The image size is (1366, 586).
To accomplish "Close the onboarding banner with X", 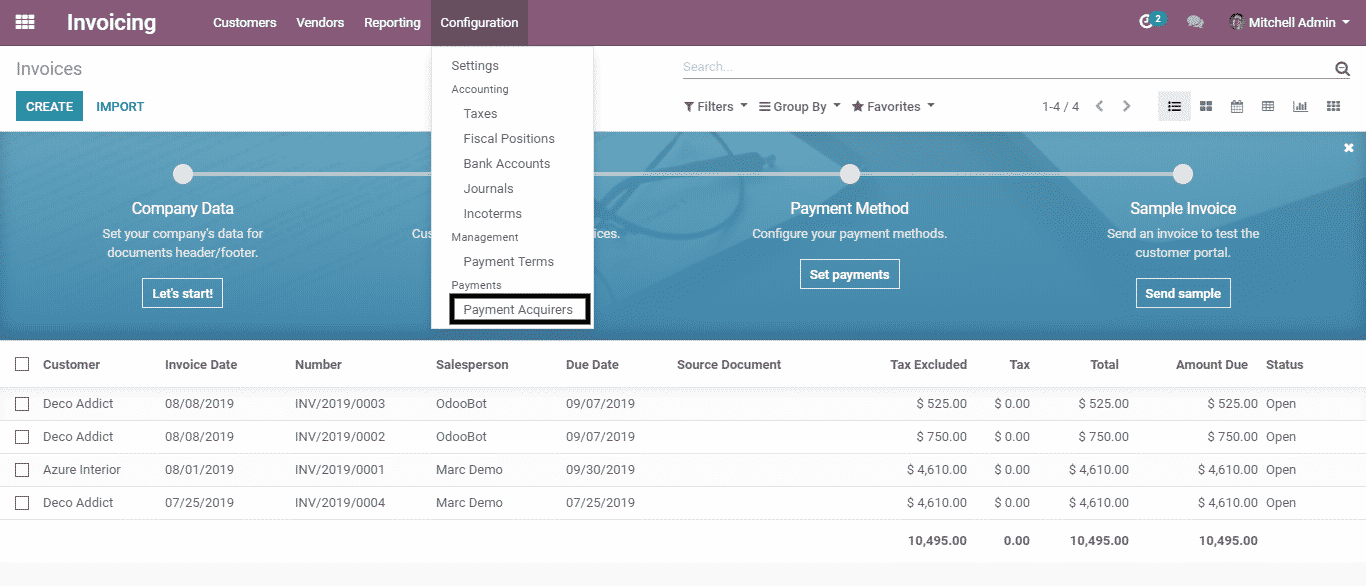I will tap(1348, 148).
